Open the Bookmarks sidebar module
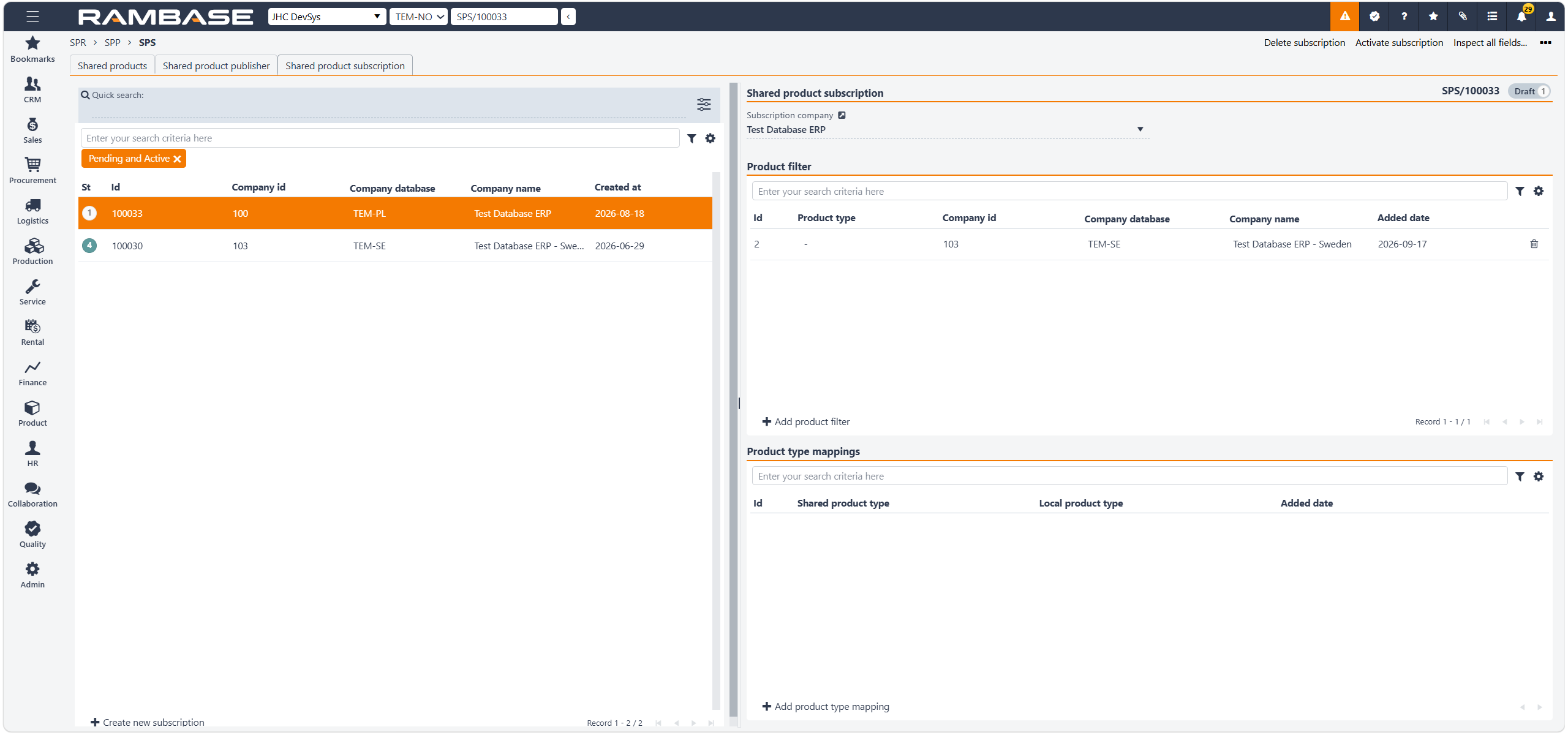1568x735 pixels. (x=32, y=50)
